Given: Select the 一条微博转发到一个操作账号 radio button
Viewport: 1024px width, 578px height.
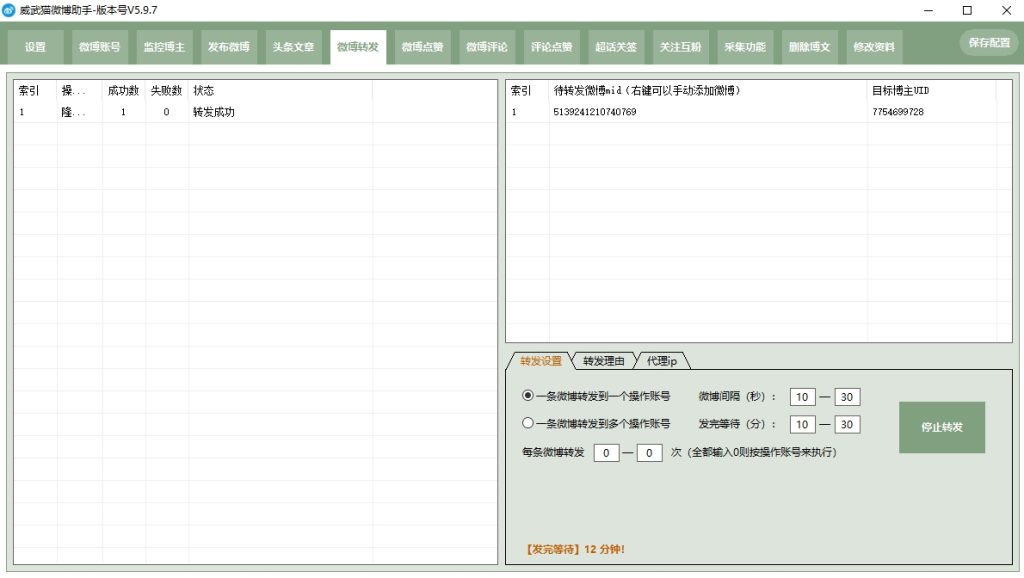Looking at the screenshot, I should (528, 396).
